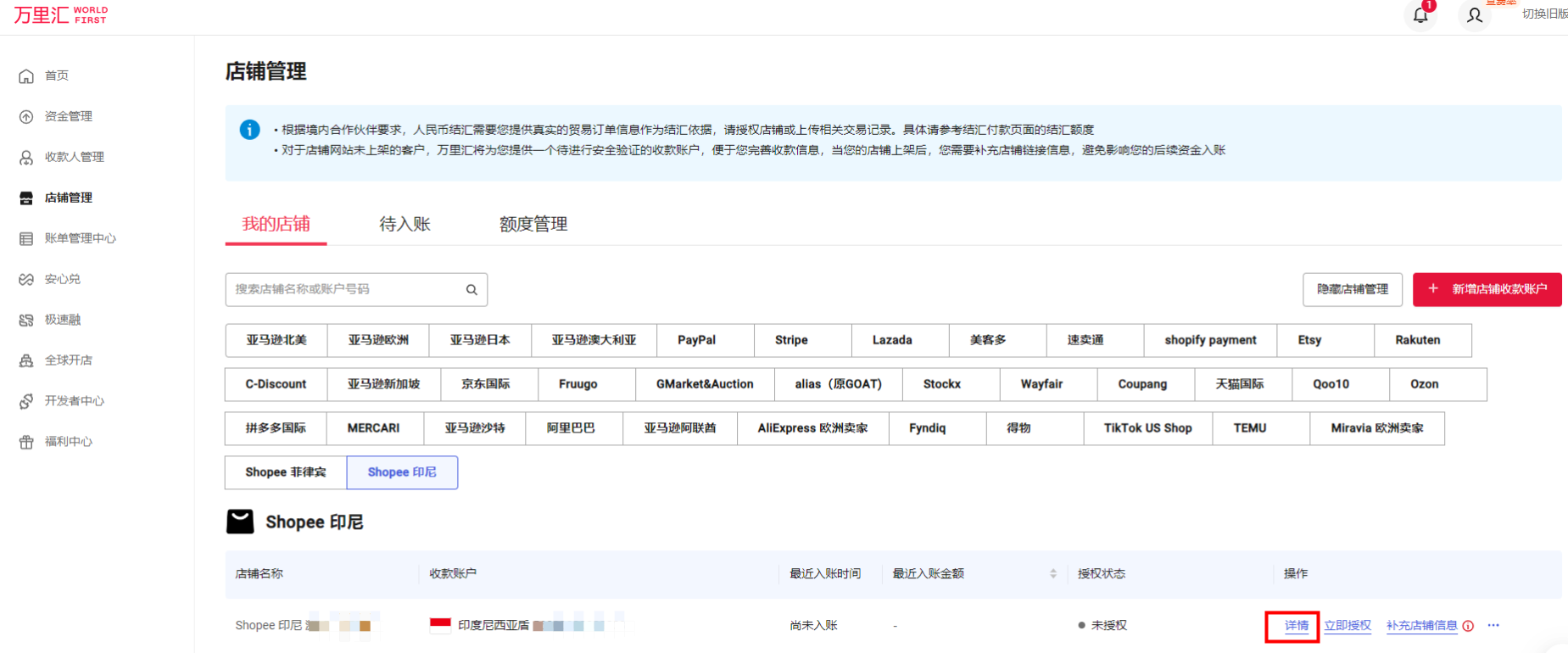Viewport: 1568px width, 653px height.
Task: Click the 新增店铺收款账户 button
Action: tap(1487, 290)
